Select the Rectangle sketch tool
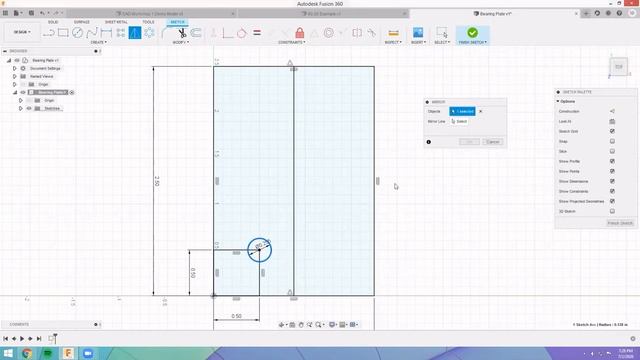 63,33
